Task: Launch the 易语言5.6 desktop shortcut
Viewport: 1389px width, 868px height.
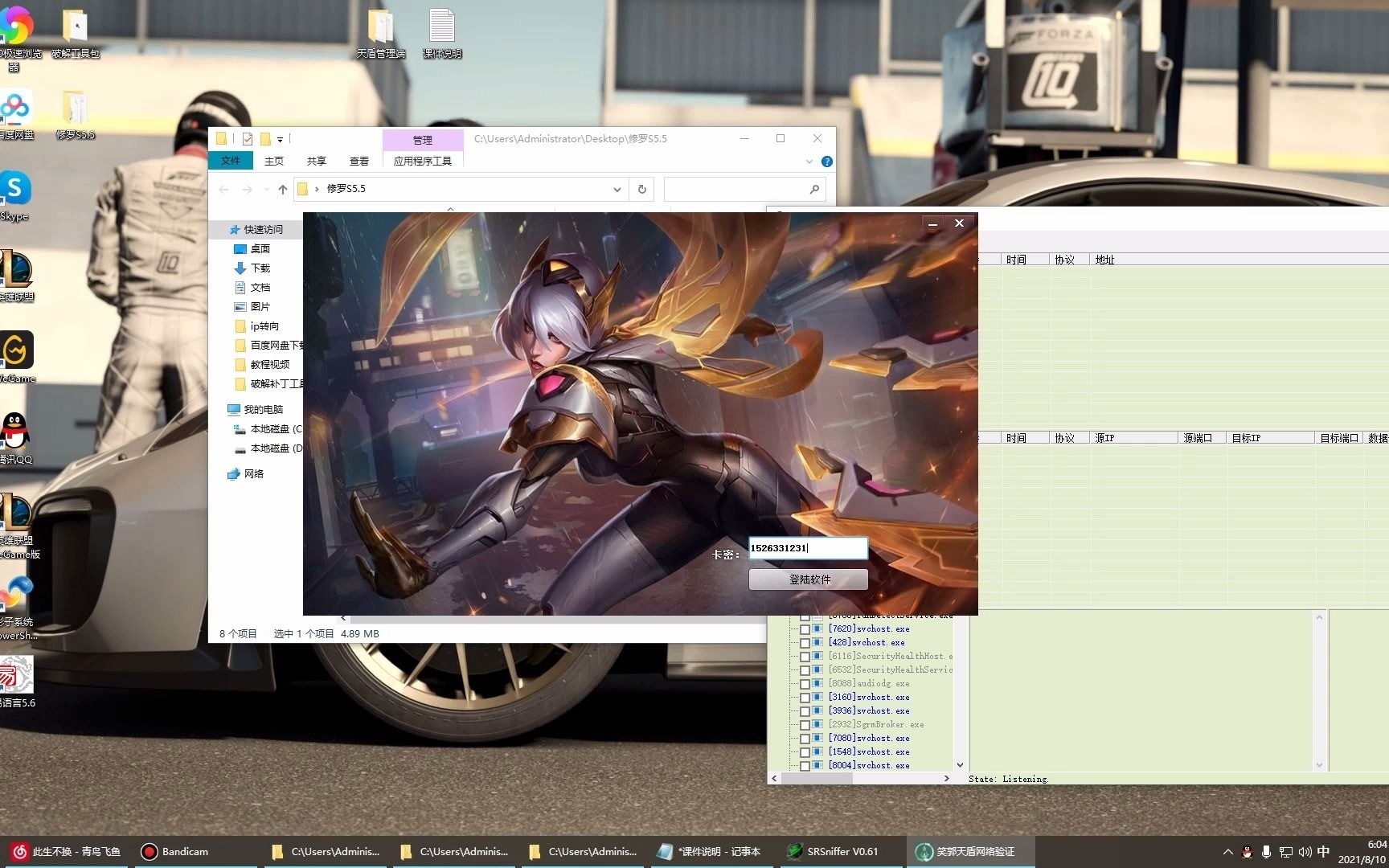Action: (16, 681)
